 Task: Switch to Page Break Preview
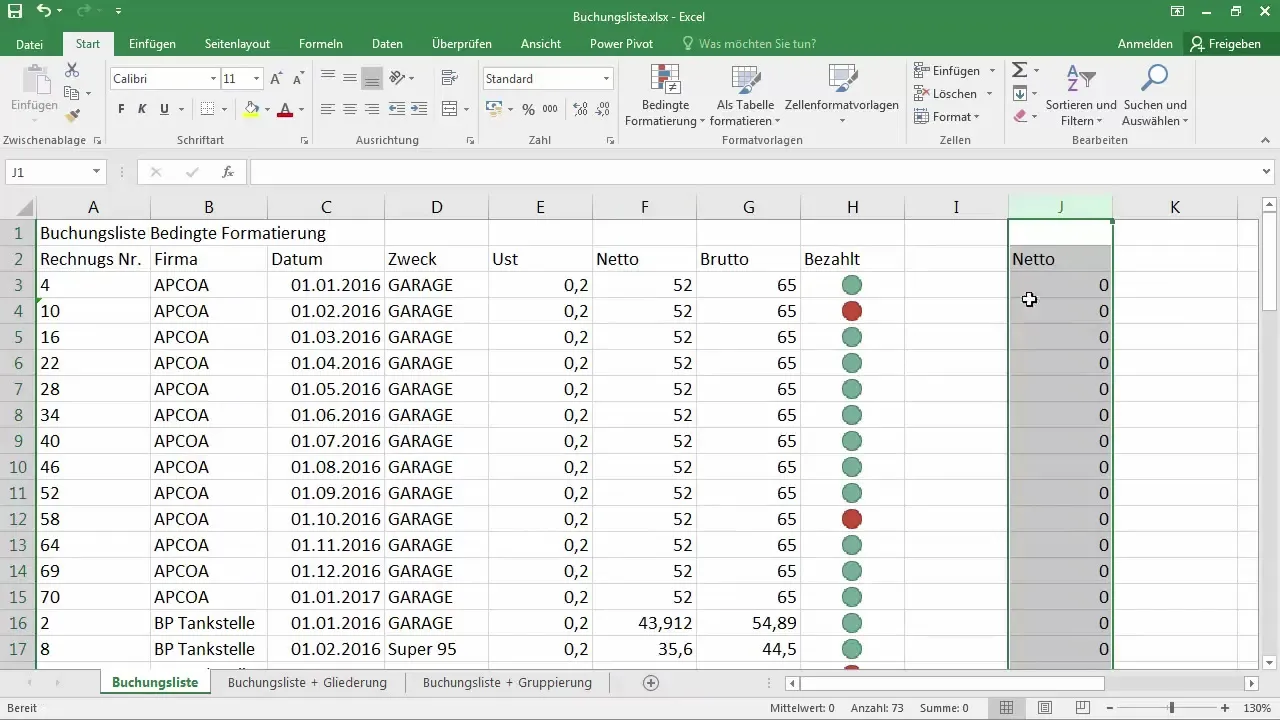coord(1082,708)
